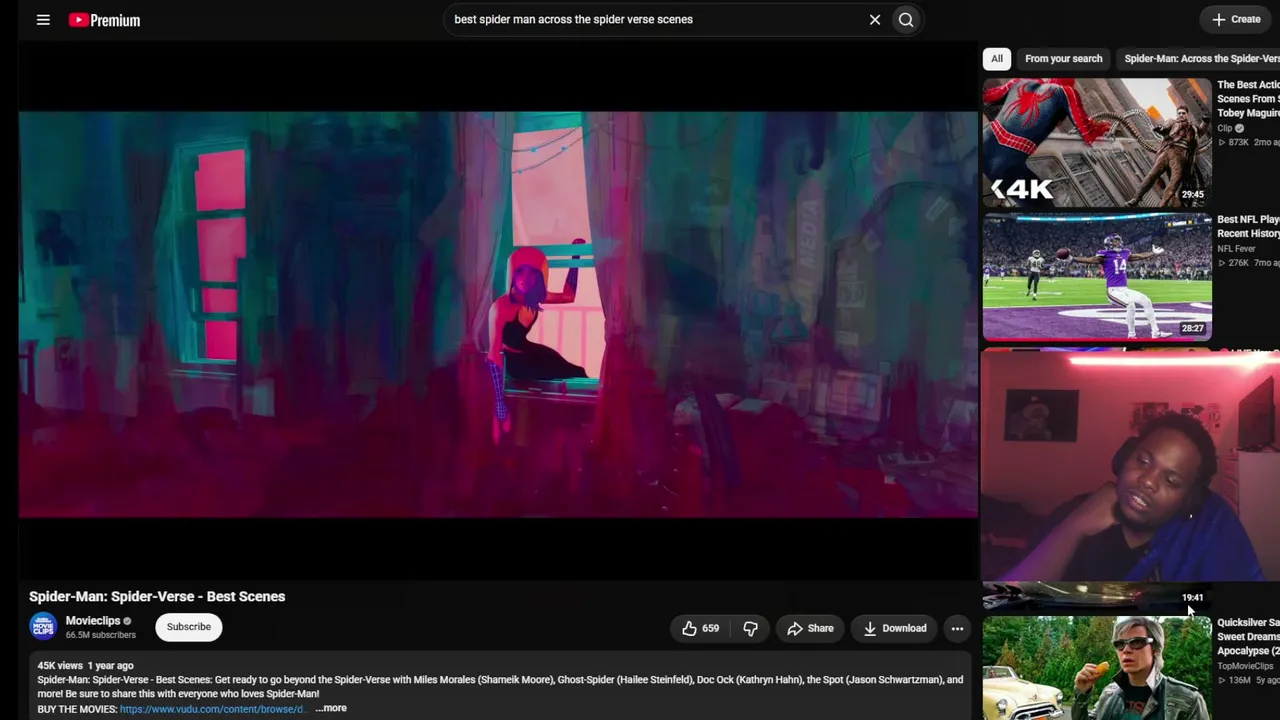This screenshot has height=720, width=1280.
Task: Download the video
Action: (895, 628)
